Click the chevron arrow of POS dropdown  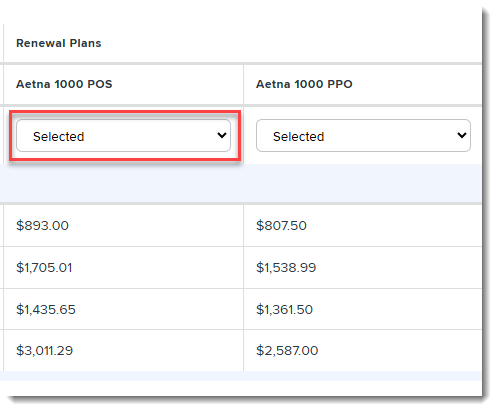click(x=222, y=135)
